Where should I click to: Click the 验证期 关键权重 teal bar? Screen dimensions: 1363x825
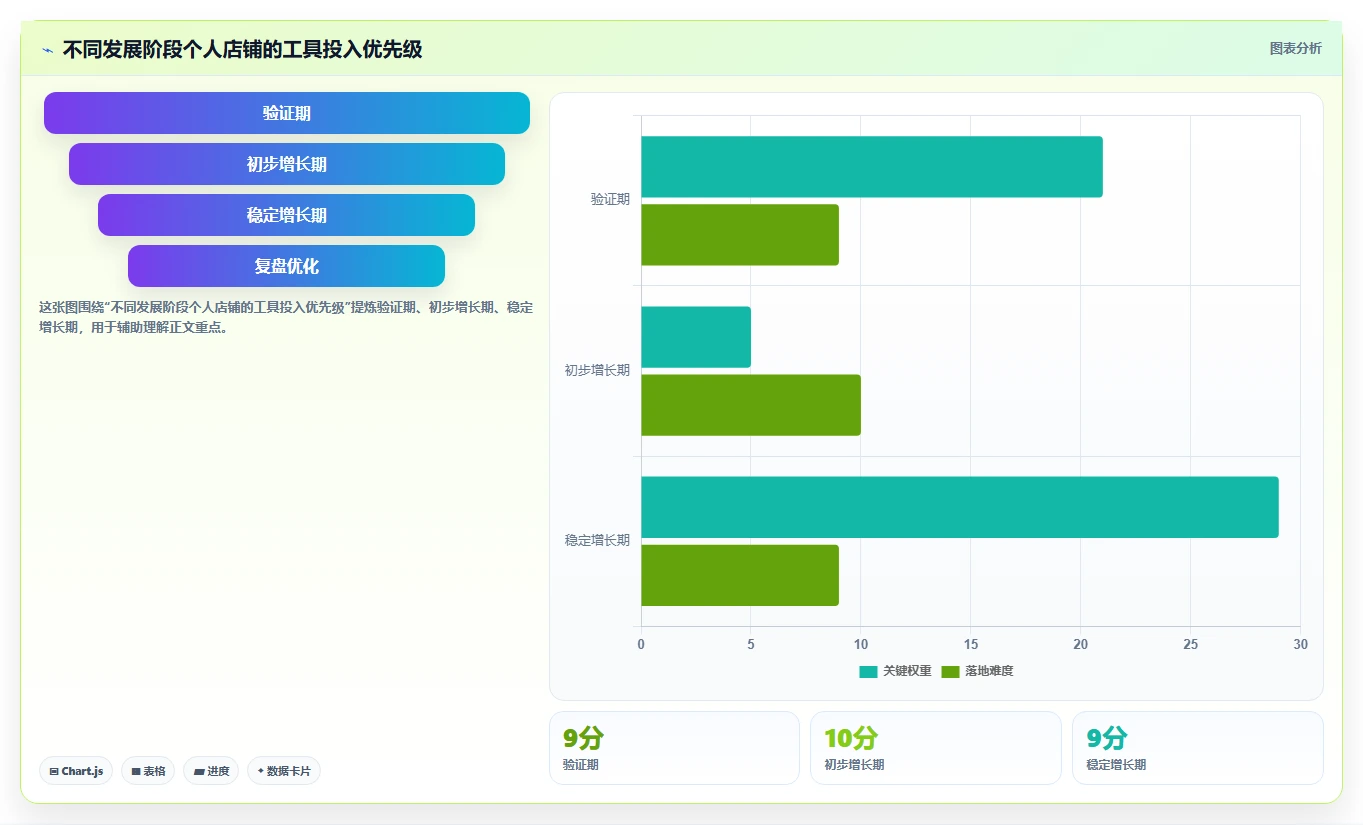[x=872, y=167]
